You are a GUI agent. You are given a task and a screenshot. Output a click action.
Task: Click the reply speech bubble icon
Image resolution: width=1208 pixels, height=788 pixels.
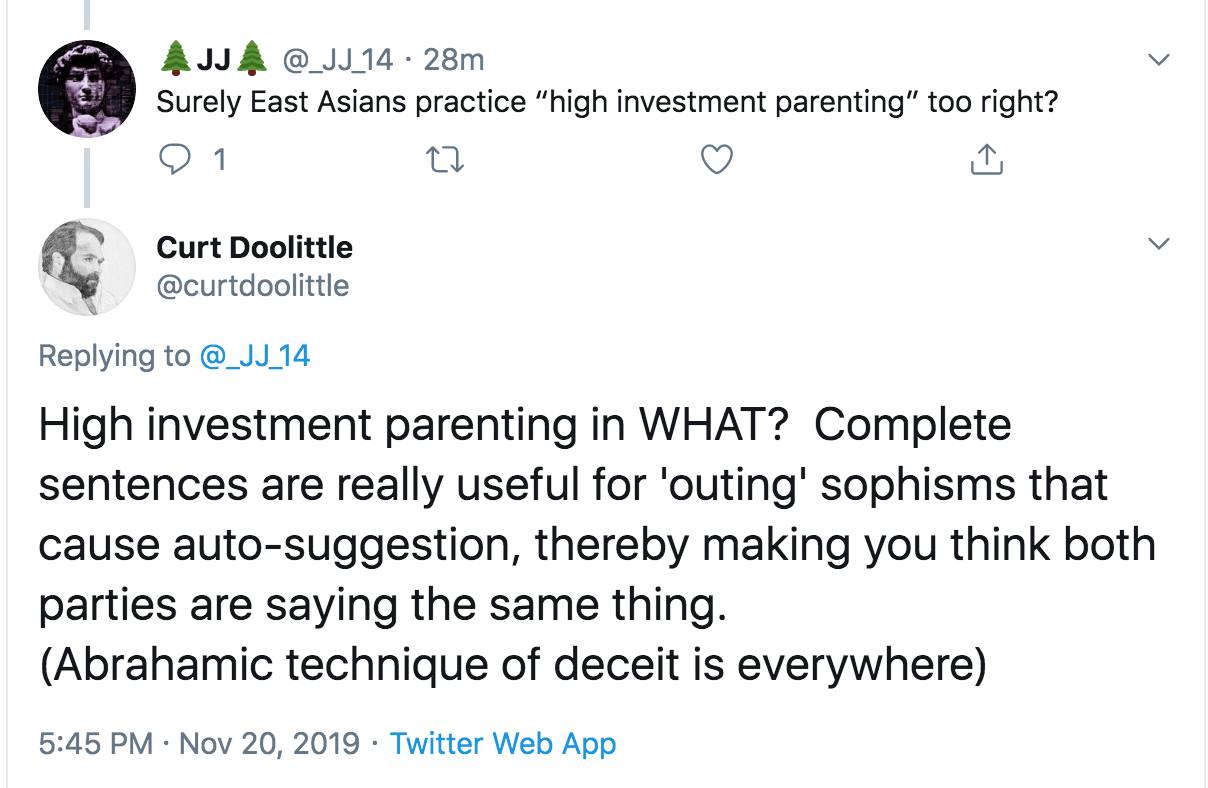click(177, 160)
